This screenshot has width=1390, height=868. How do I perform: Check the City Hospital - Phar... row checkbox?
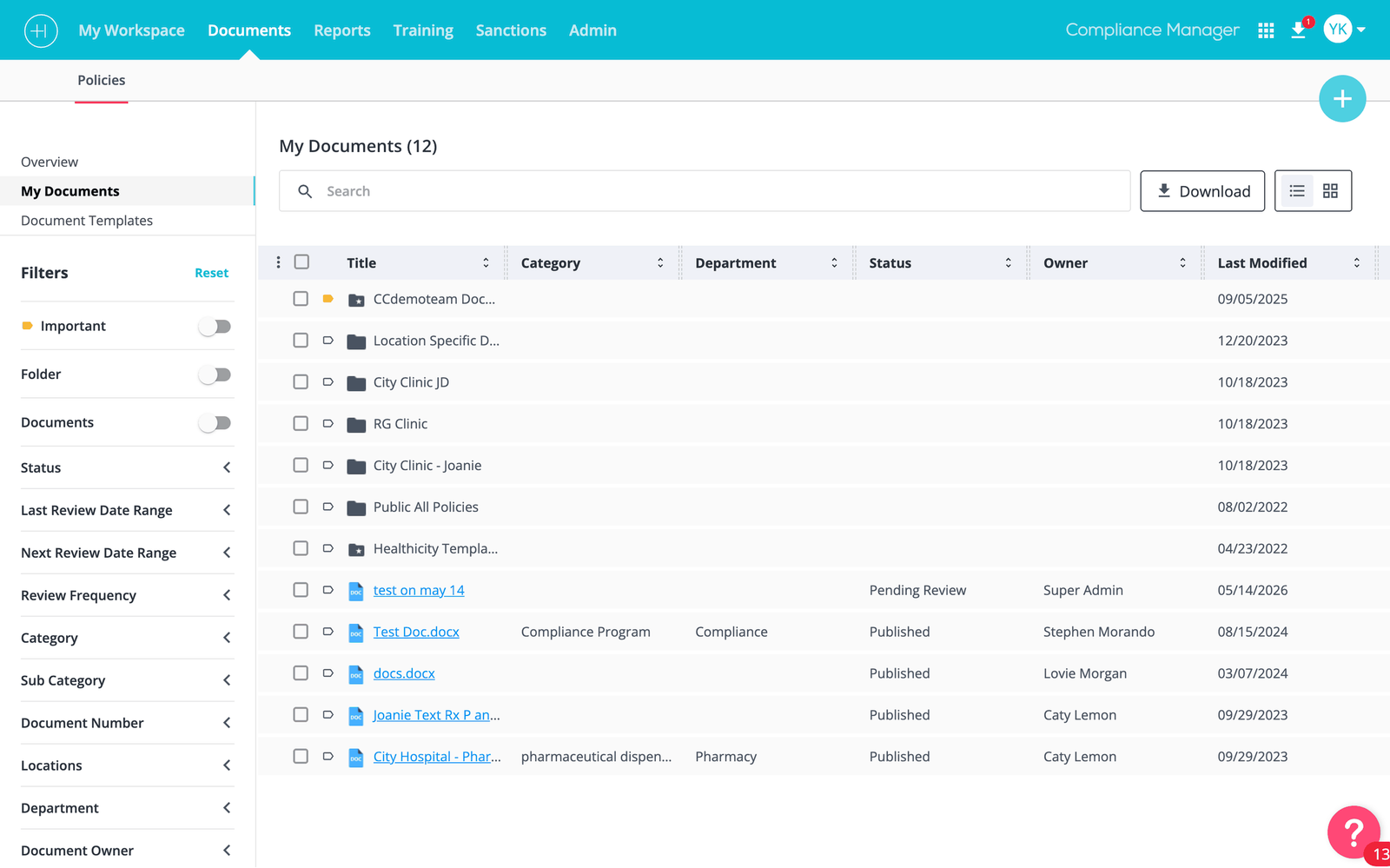click(301, 757)
